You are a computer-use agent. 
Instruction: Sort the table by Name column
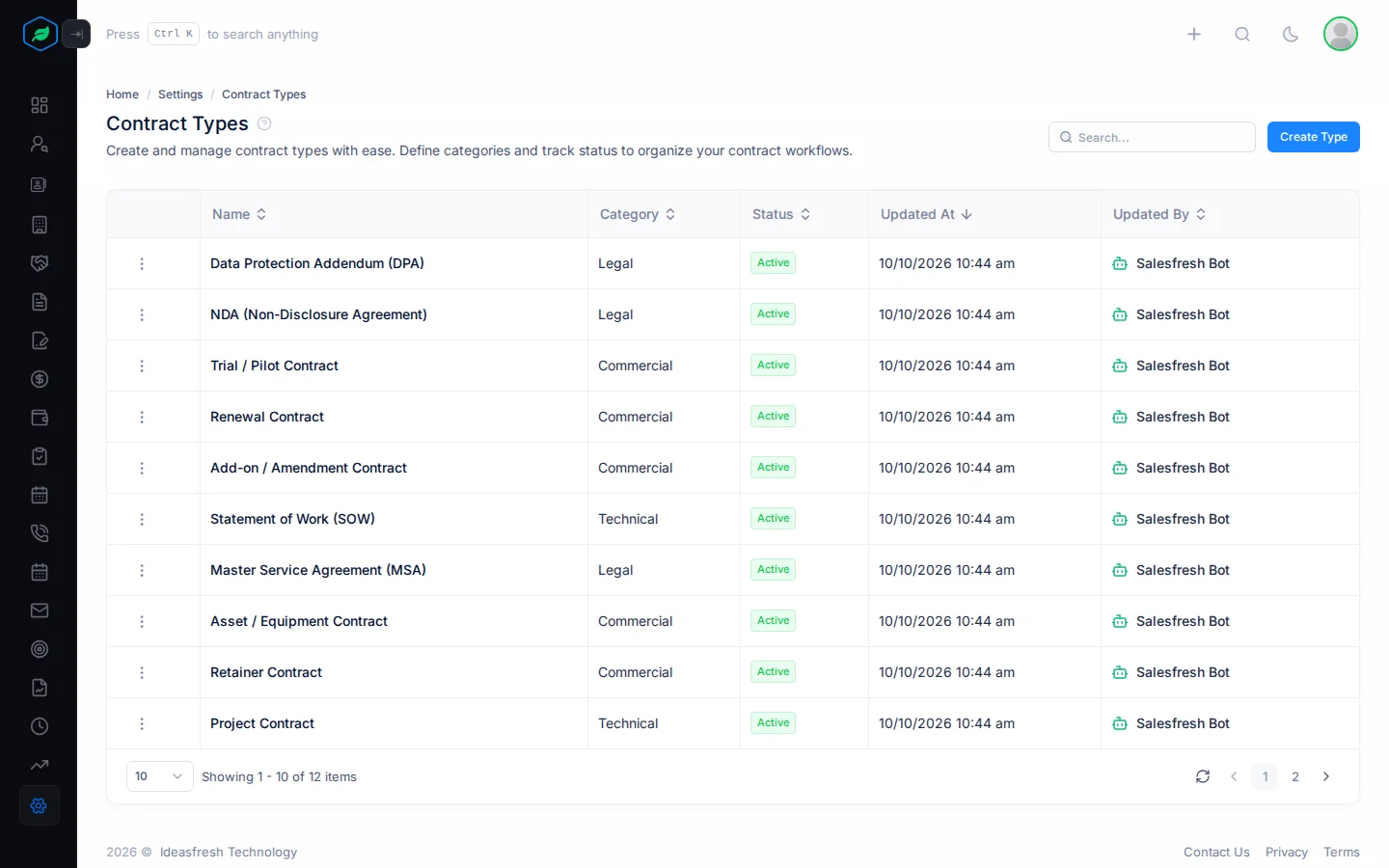239,214
